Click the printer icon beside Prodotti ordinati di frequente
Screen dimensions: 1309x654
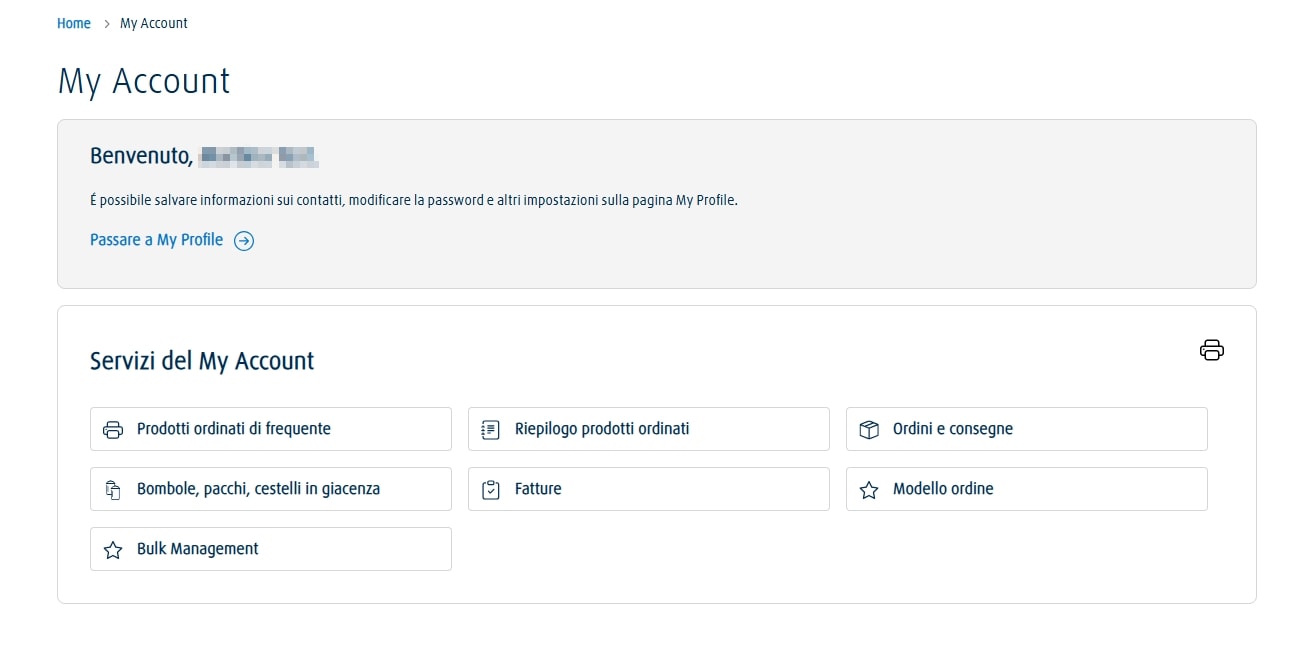point(113,430)
